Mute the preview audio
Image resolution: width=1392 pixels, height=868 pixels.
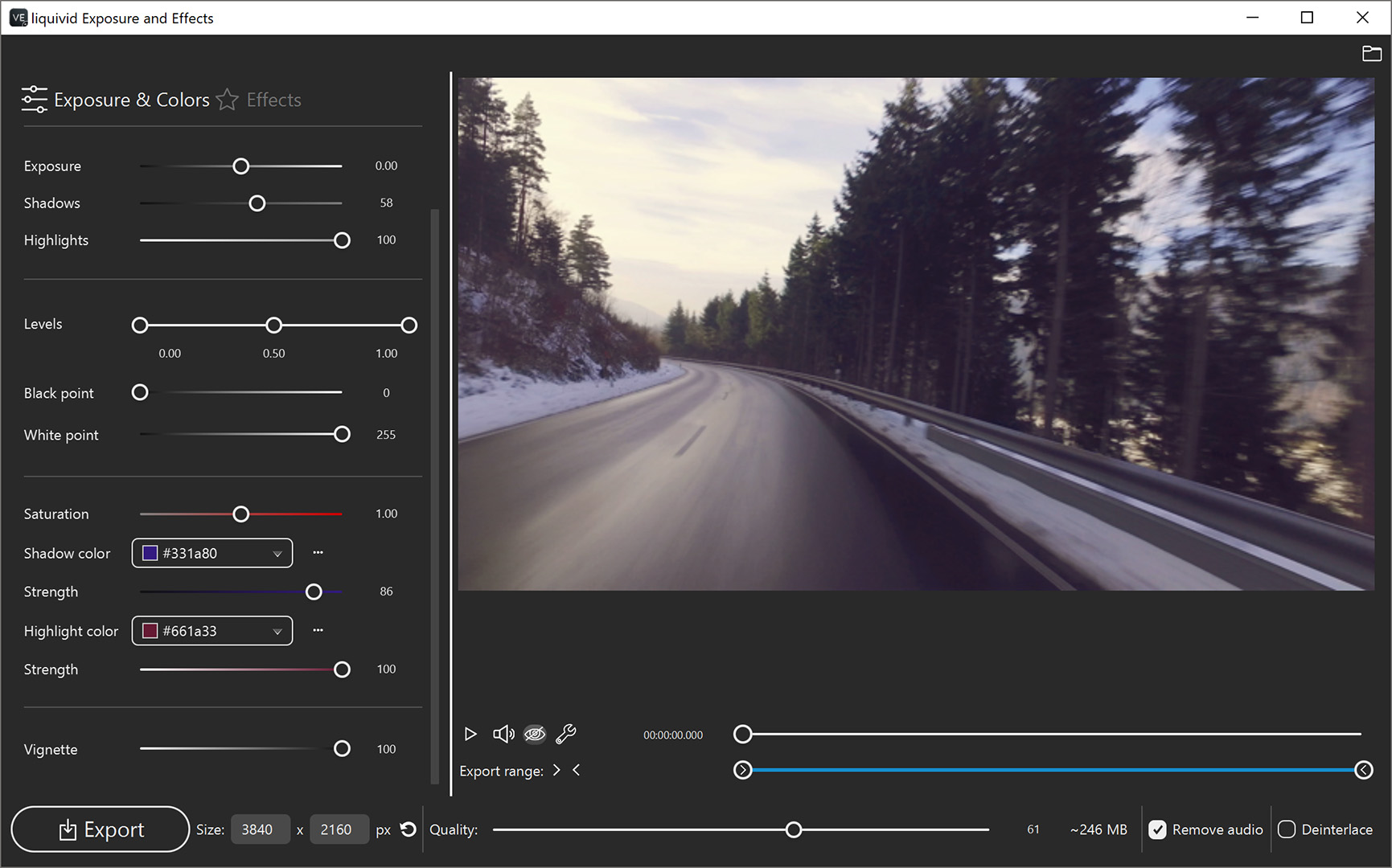click(503, 734)
